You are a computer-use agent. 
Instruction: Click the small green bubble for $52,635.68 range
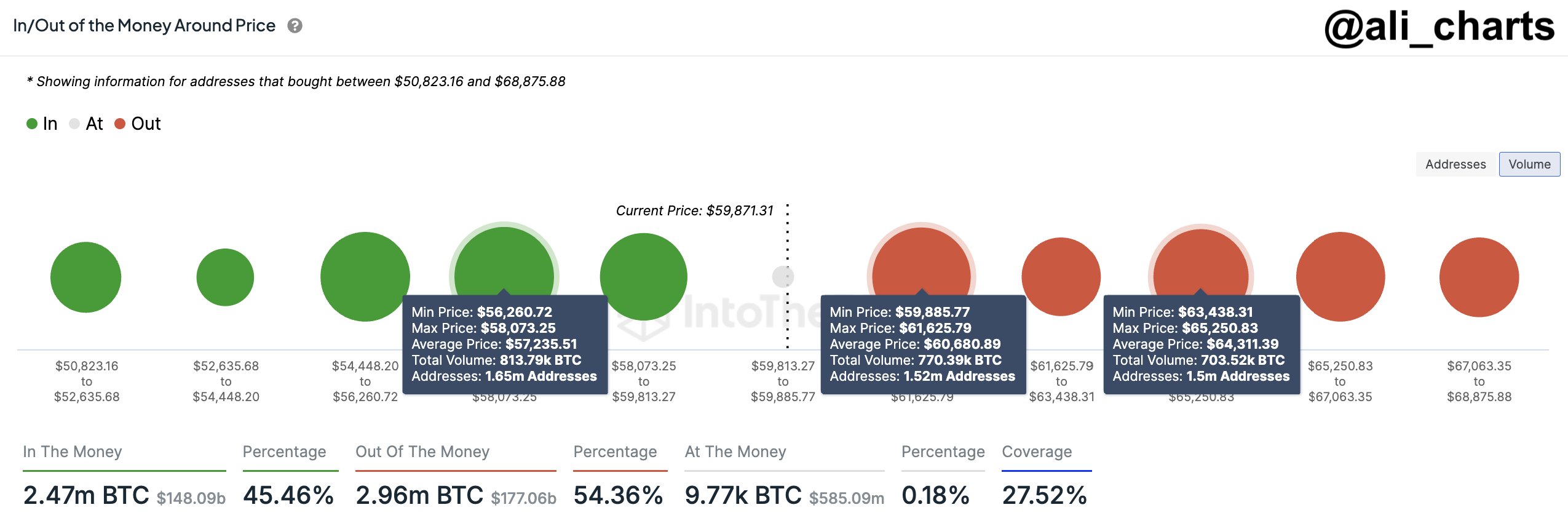click(225, 277)
